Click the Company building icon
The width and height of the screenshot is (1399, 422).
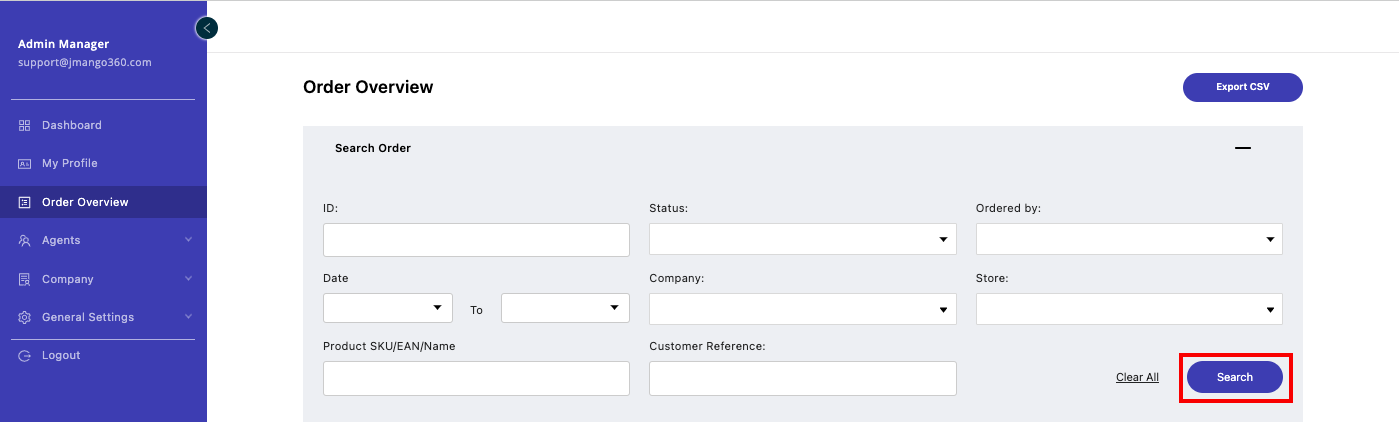25,279
